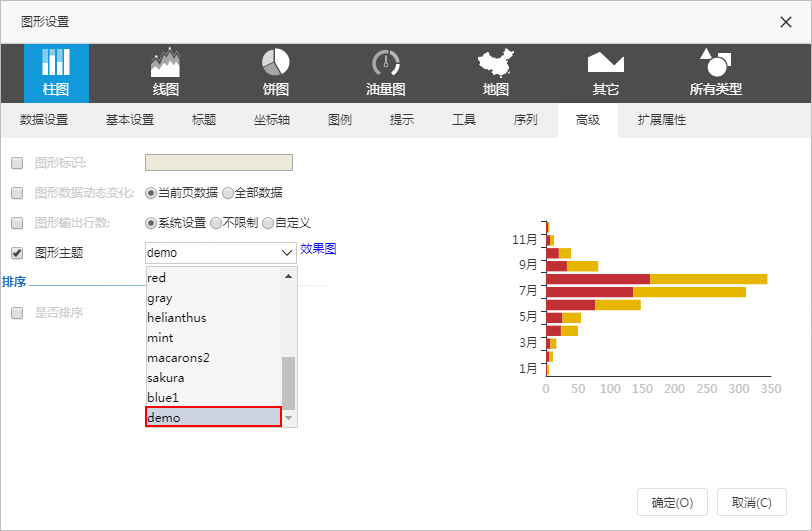Select the 饼图 pie chart type icon

[276, 73]
